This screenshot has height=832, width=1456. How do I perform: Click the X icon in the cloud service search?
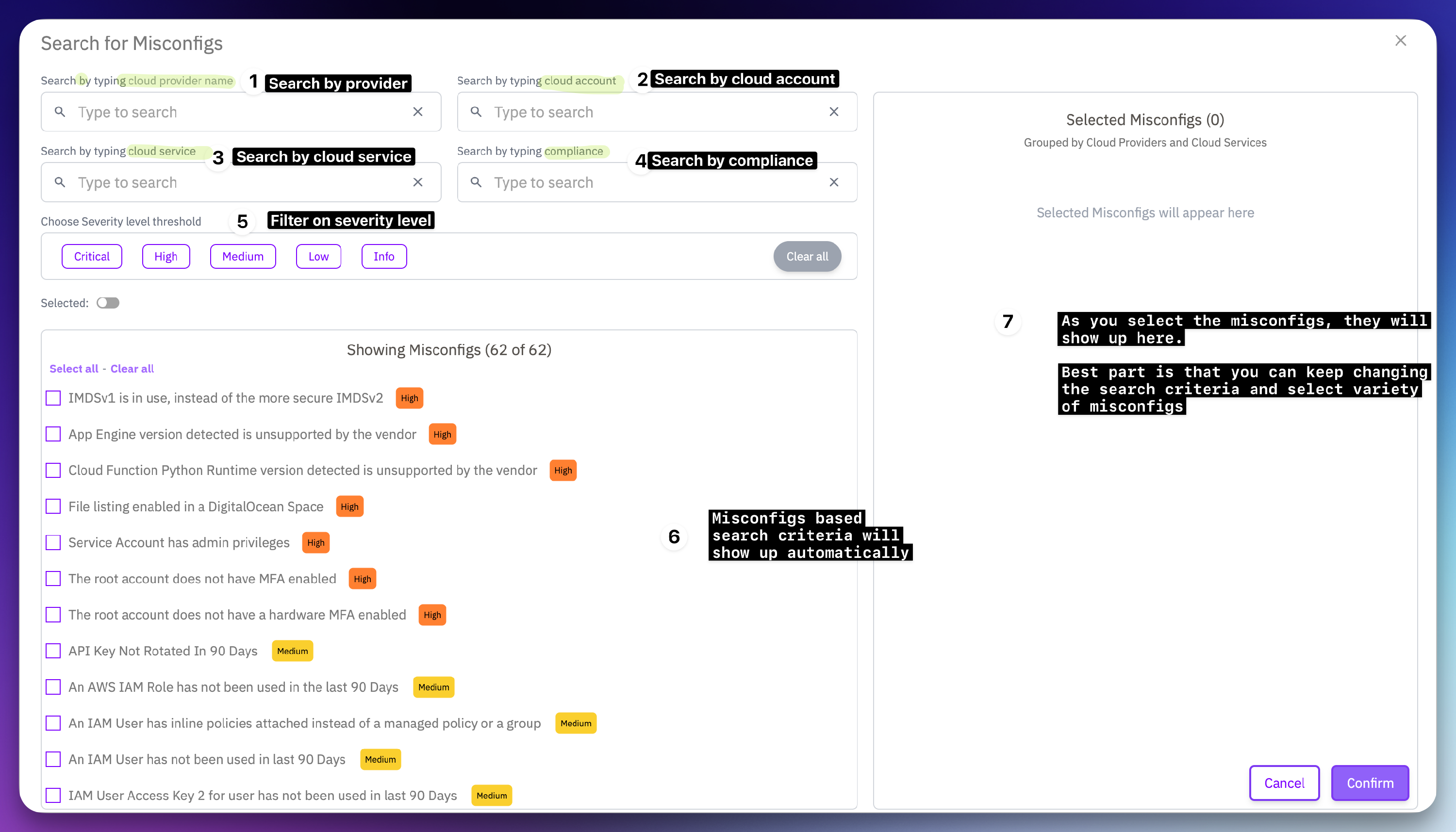tap(418, 182)
